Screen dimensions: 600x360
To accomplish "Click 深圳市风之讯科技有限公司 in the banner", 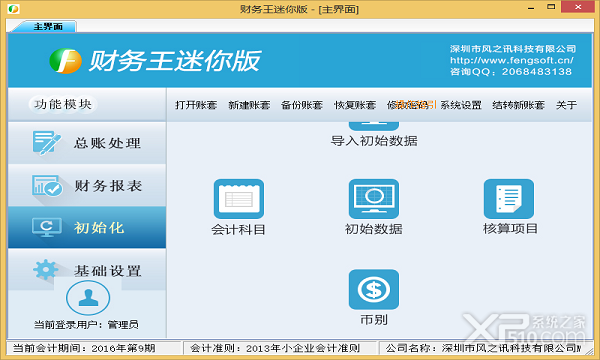I will tap(513, 49).
